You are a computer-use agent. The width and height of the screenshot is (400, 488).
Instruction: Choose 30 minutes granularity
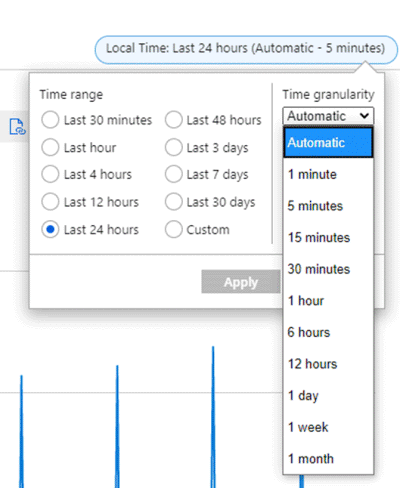point(328,269)
